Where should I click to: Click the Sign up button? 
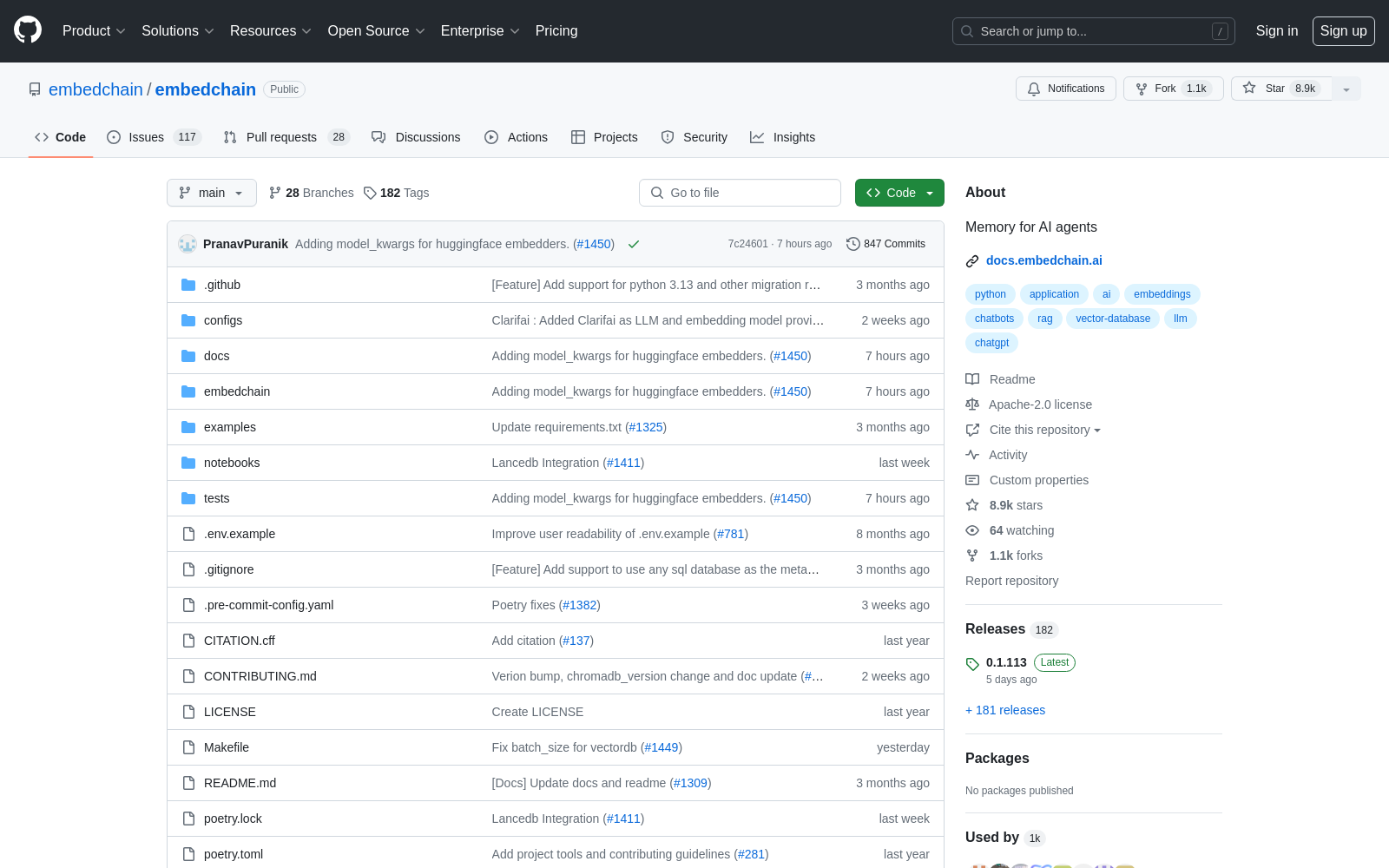point(1344,30)
